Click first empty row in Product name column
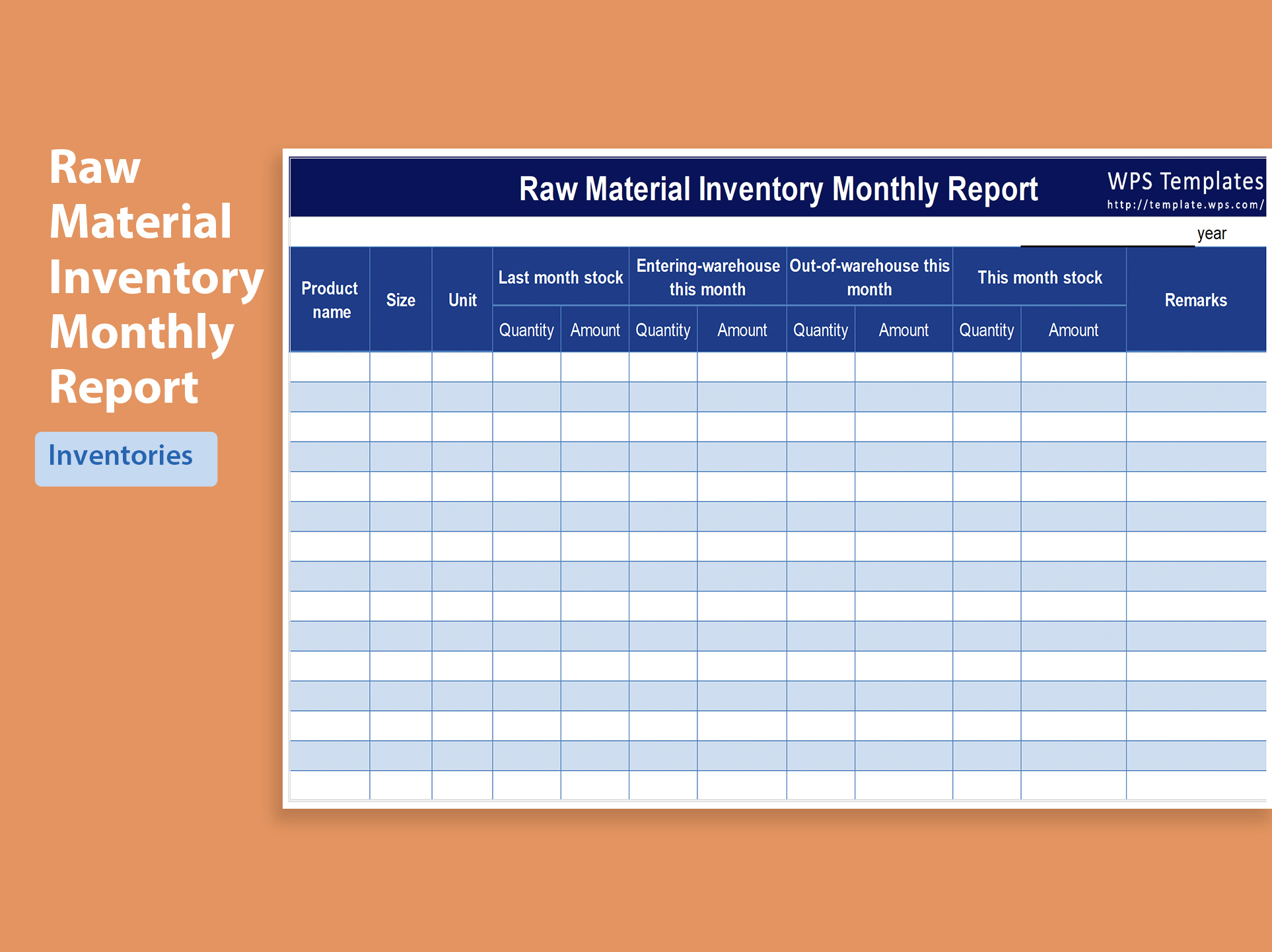 [330, 370]
